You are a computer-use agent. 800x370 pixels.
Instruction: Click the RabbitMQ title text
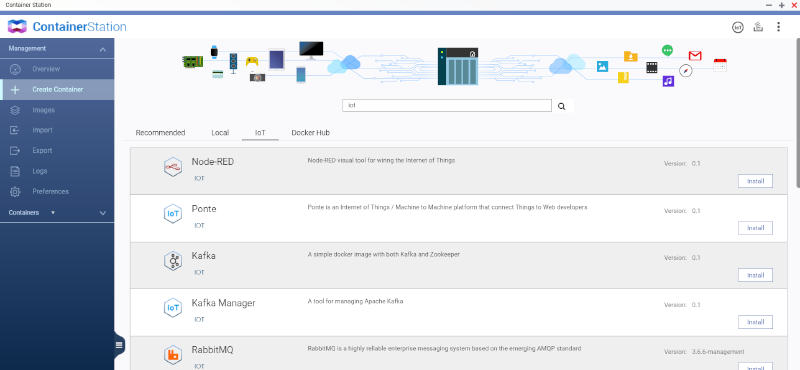(x=213, y=350)
